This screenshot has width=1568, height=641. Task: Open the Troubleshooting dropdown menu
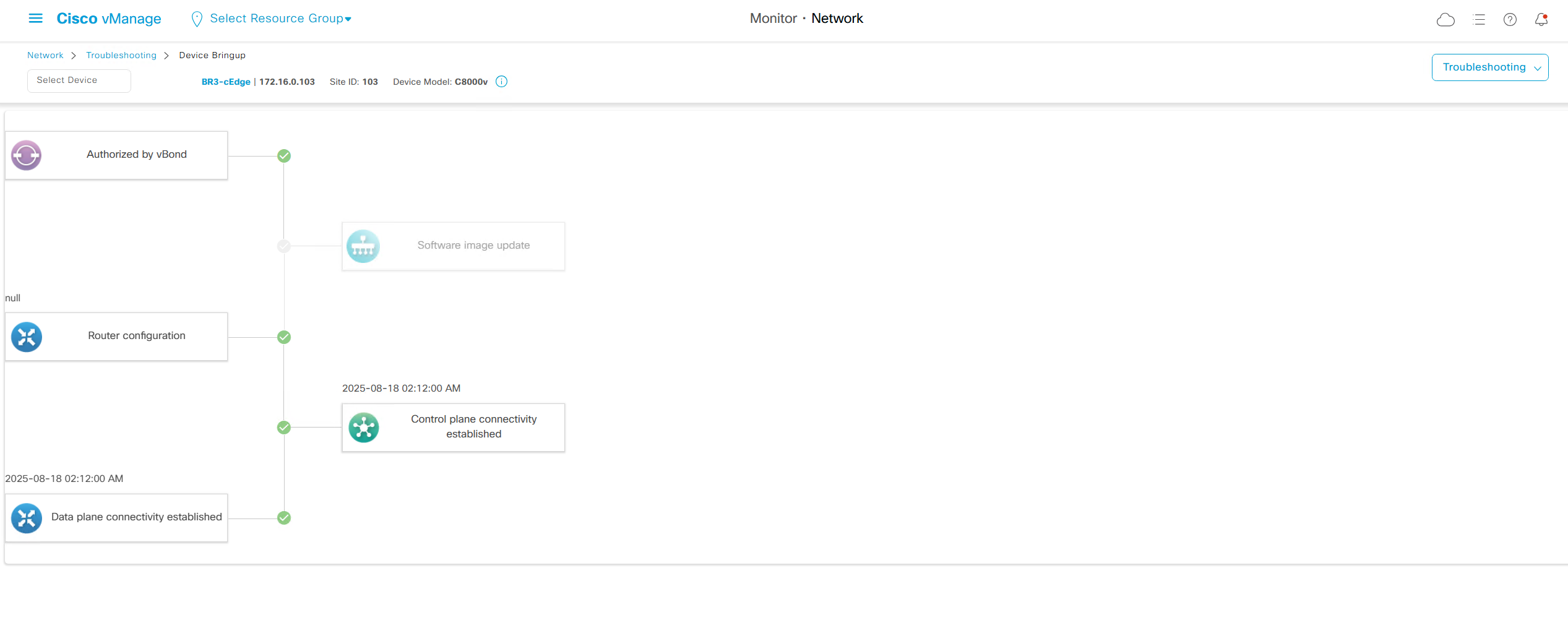1489,67
